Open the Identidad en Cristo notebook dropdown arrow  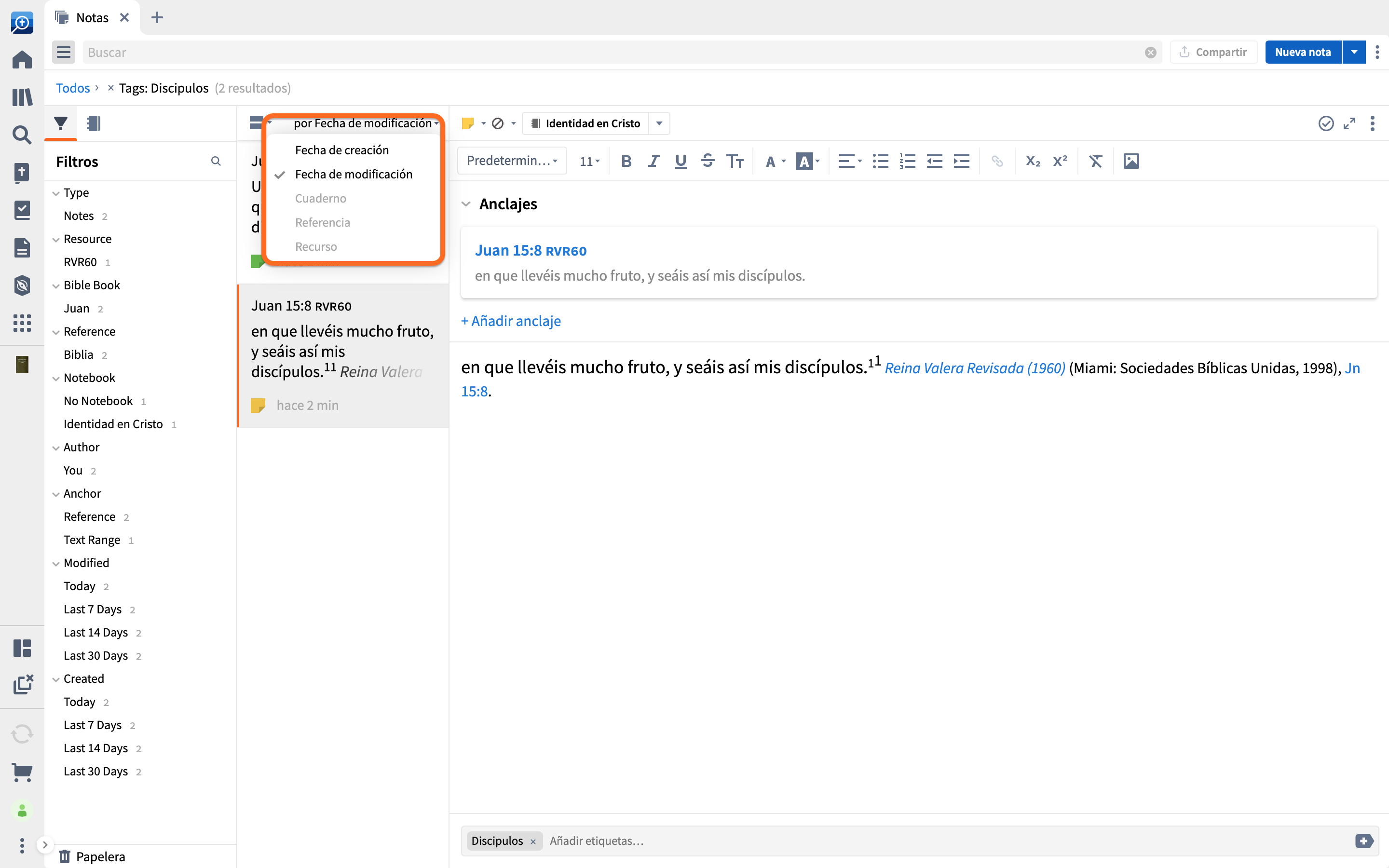(x=659, y=123)
